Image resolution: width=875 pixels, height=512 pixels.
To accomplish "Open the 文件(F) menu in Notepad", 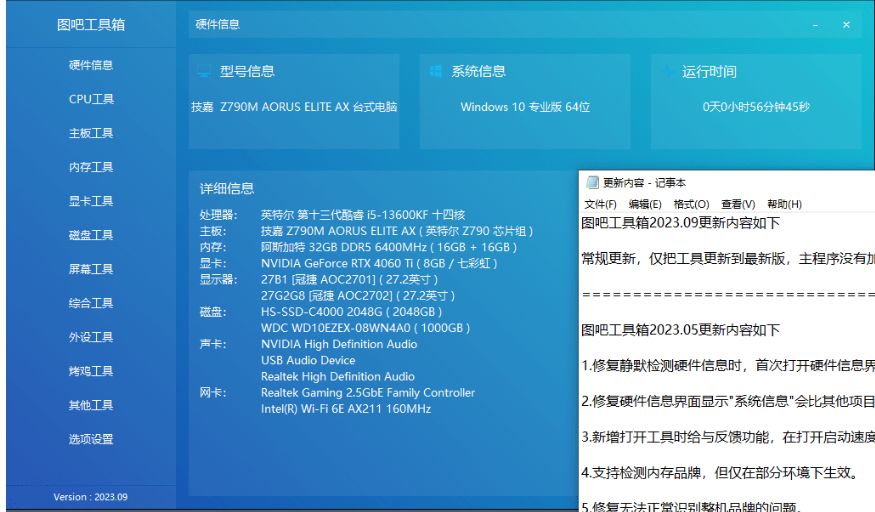I will click(600, 204).
